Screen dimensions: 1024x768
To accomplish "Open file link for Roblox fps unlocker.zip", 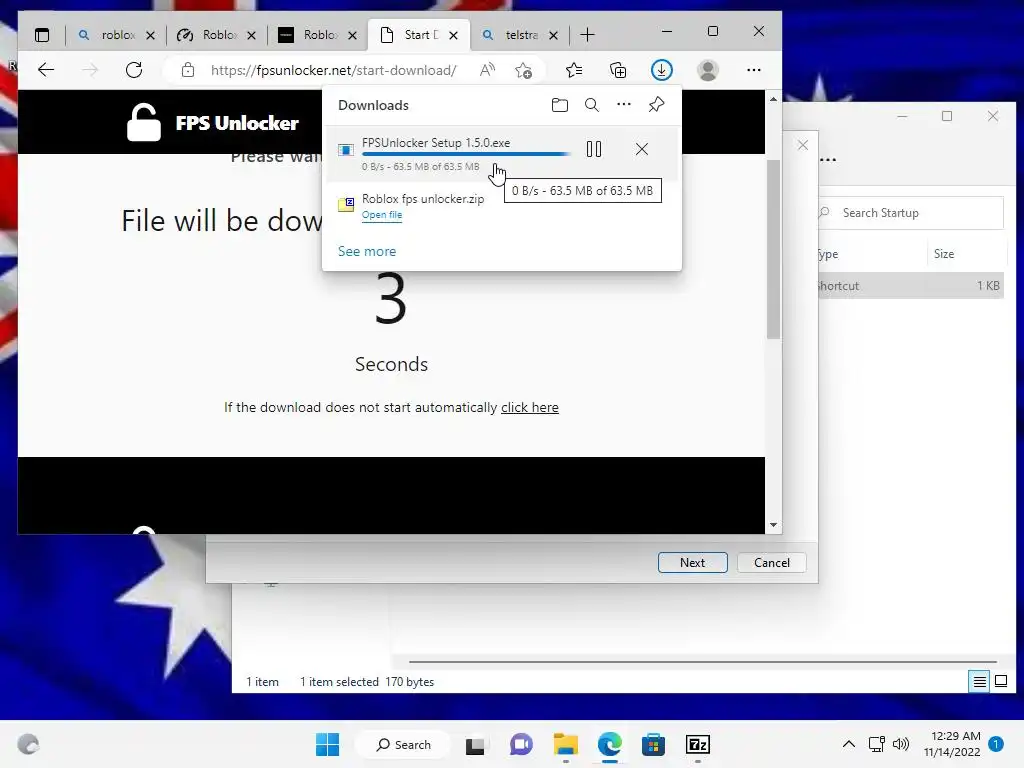I will (382, 215).
